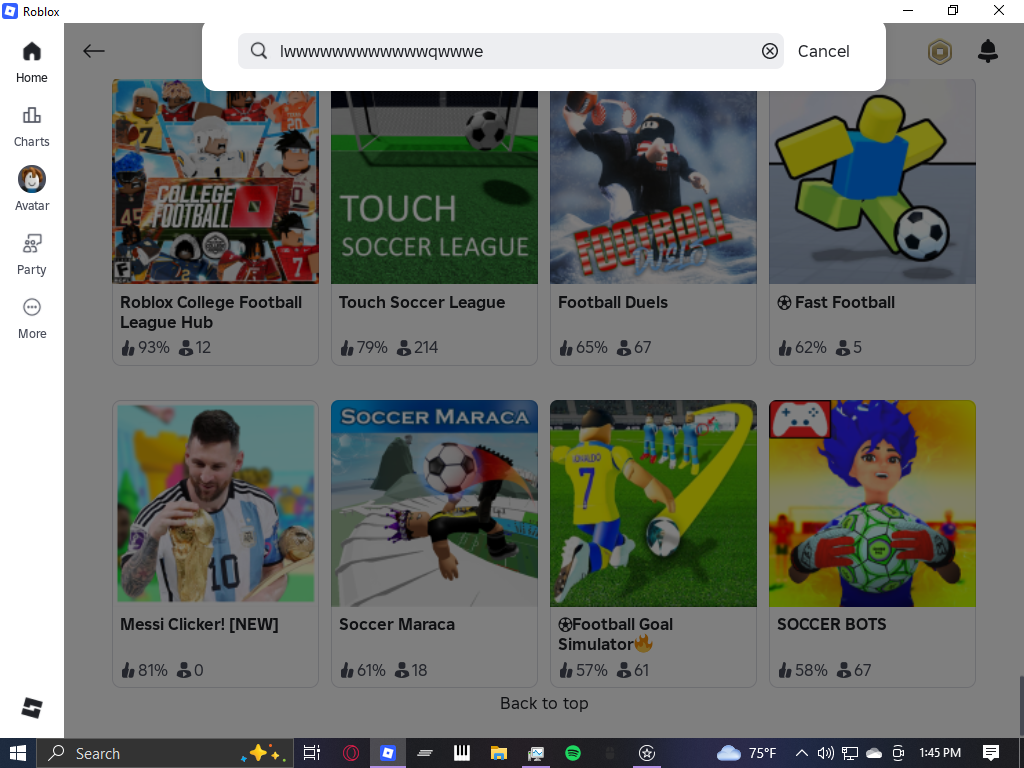Click the 'Football Duels' title text
This screenshot has height=768, width=1024.
pos(613,302)
